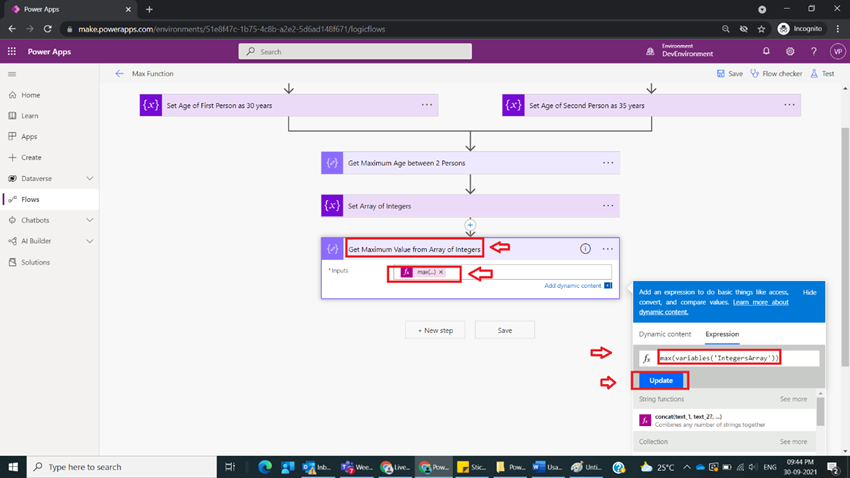This screenshot has width=850, height=478.
Task: Bookmark this page with the star icon
Action: [761, 29]
